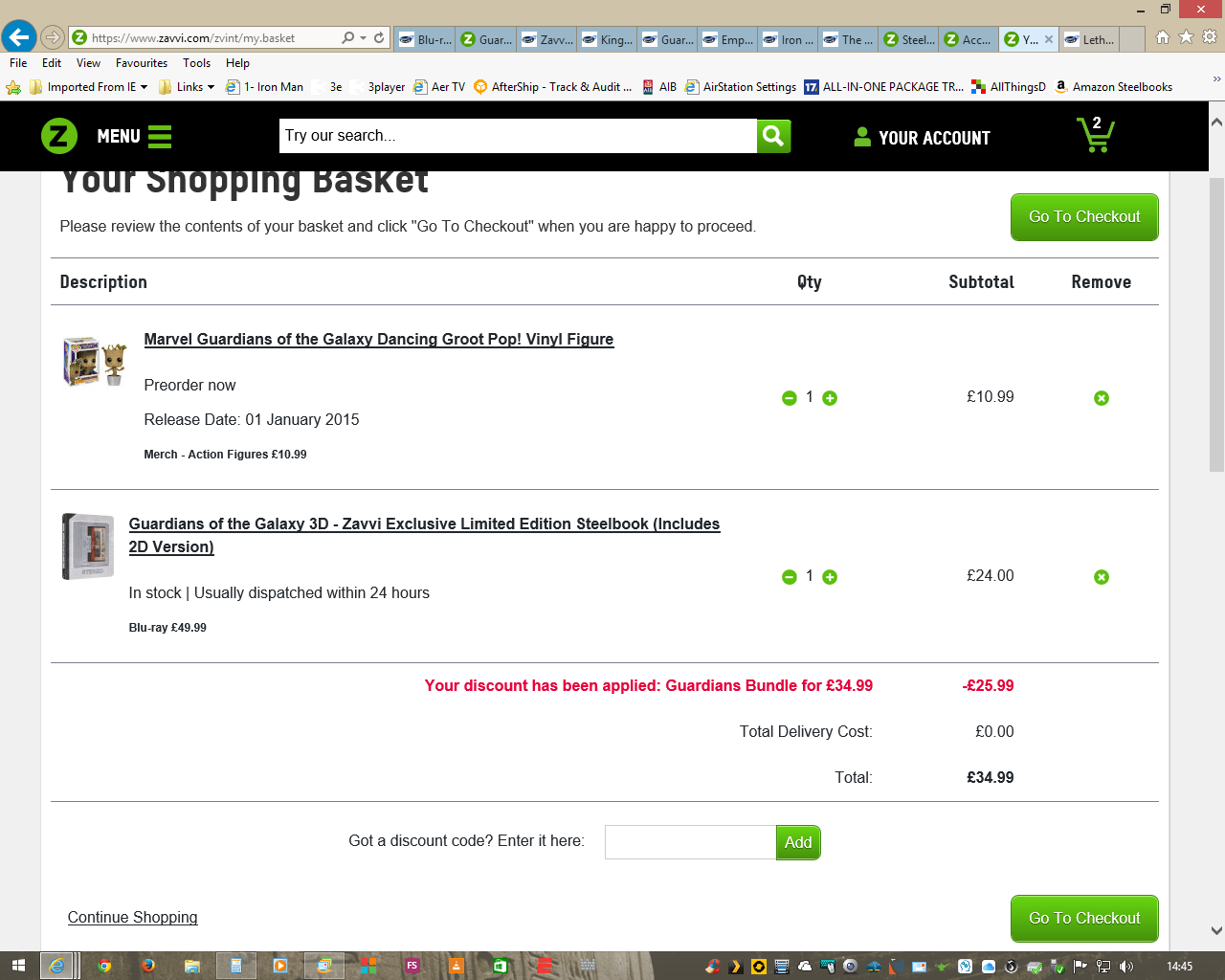Click the browser Forward arrow button

point(53,38)
